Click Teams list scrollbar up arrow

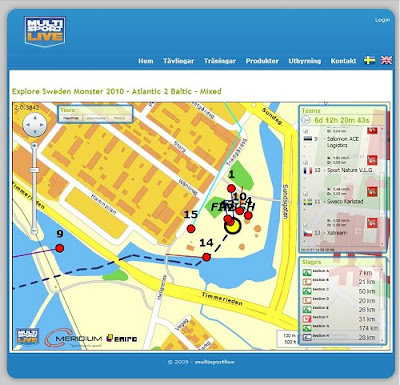click(382, 129)
